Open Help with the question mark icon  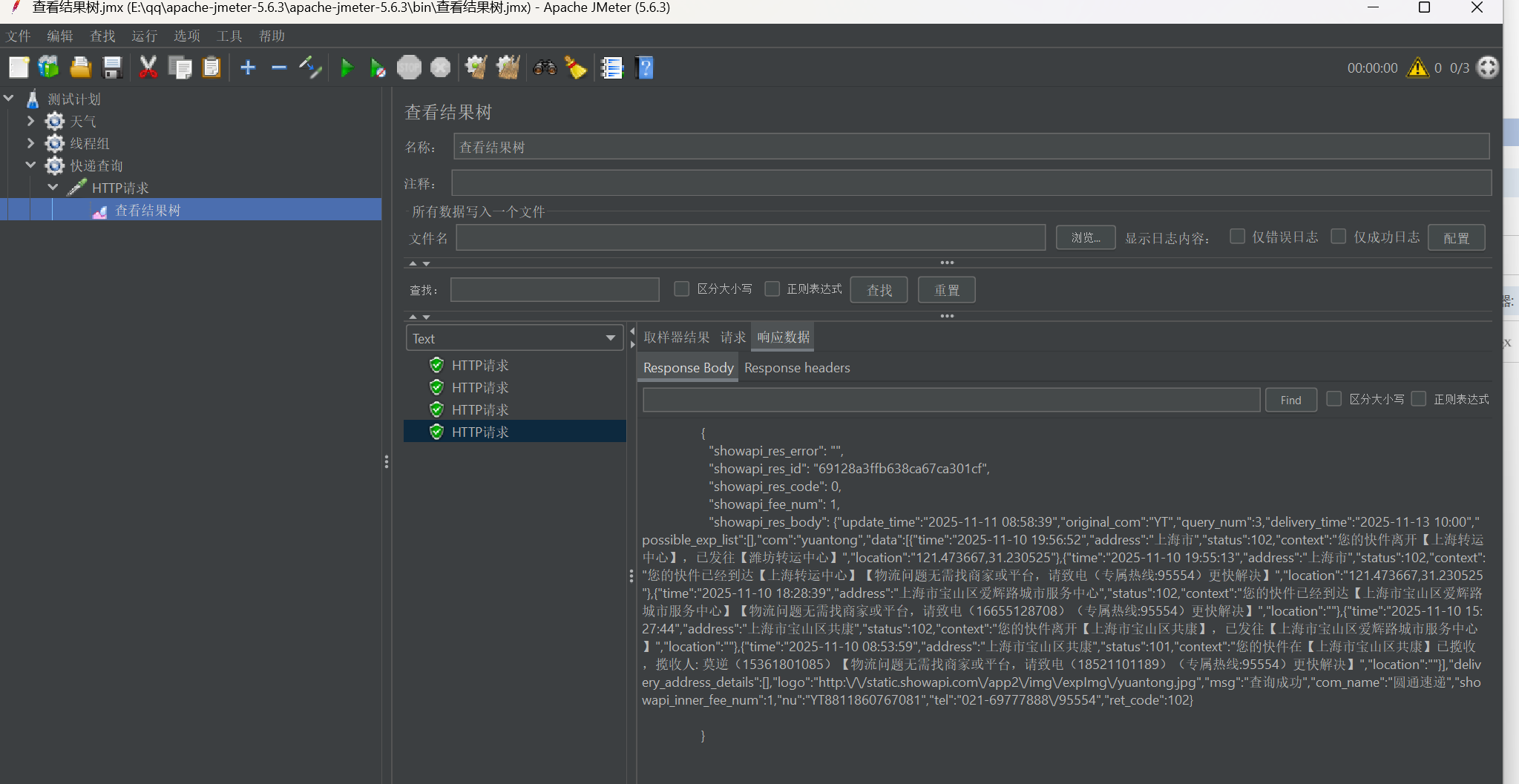tap(645, 67)
